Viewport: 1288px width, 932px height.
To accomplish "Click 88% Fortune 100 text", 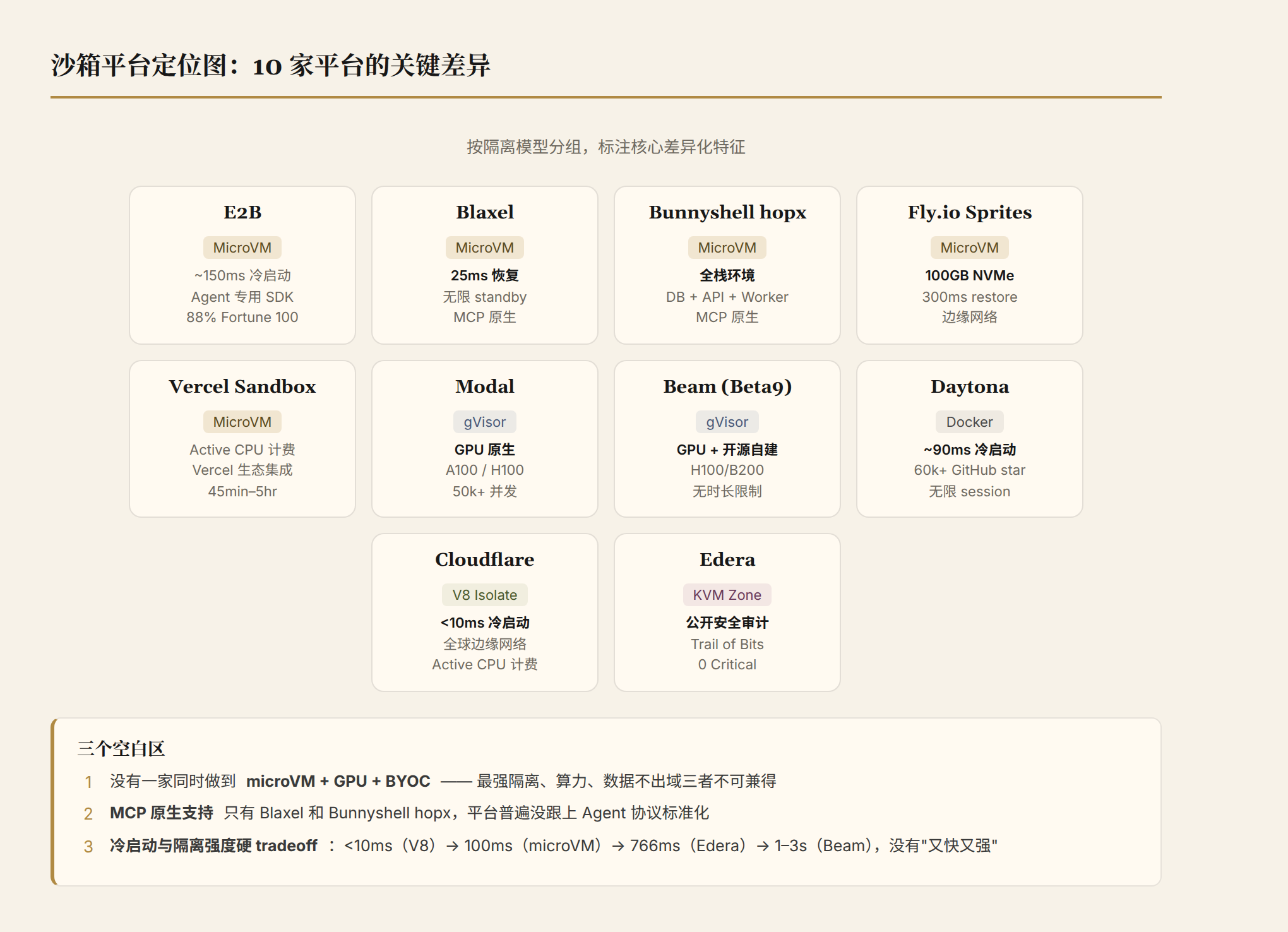I will (242, 317).
